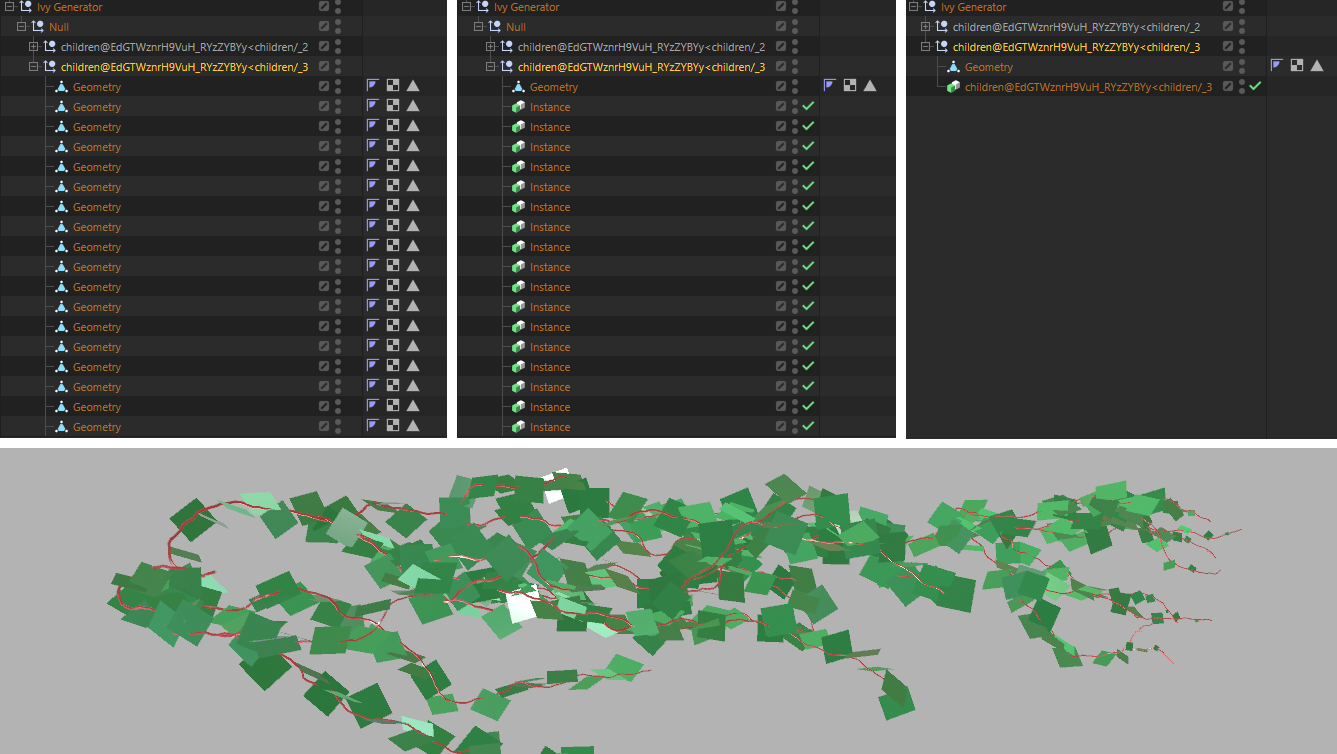1337x754 pixels.
Task: Select the children/_3 name in the left panel
Action: pos(183,67)
